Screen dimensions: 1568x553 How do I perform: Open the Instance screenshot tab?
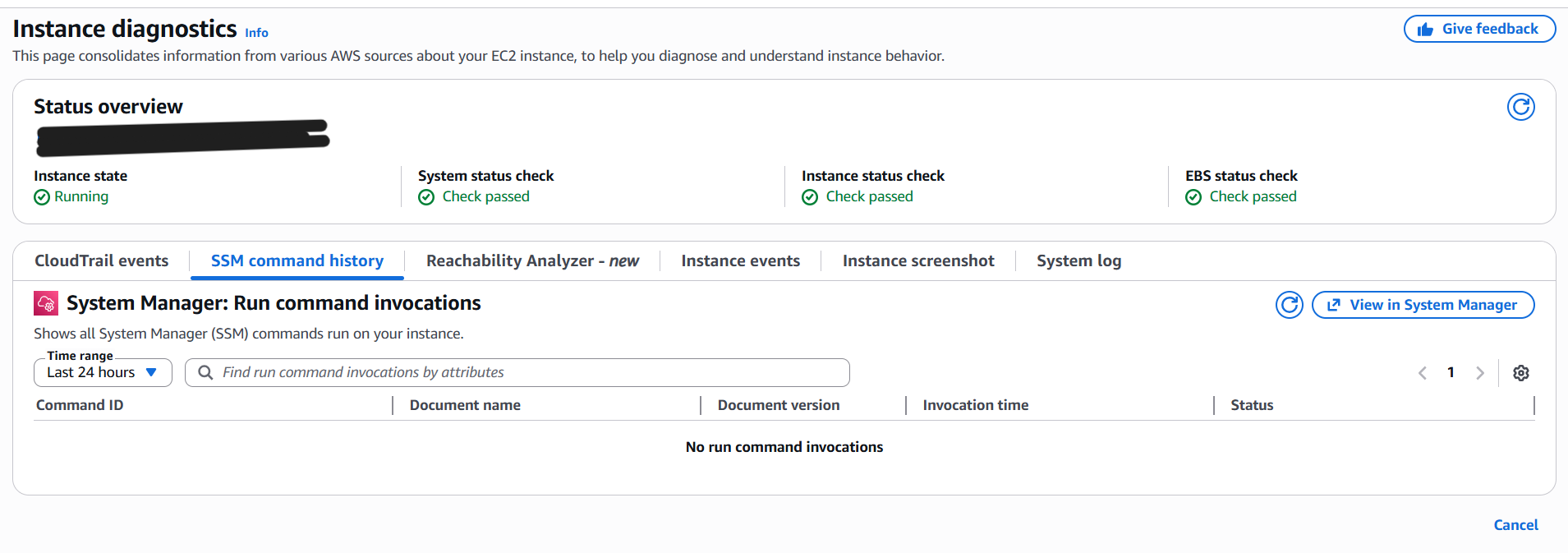(918, 260)
